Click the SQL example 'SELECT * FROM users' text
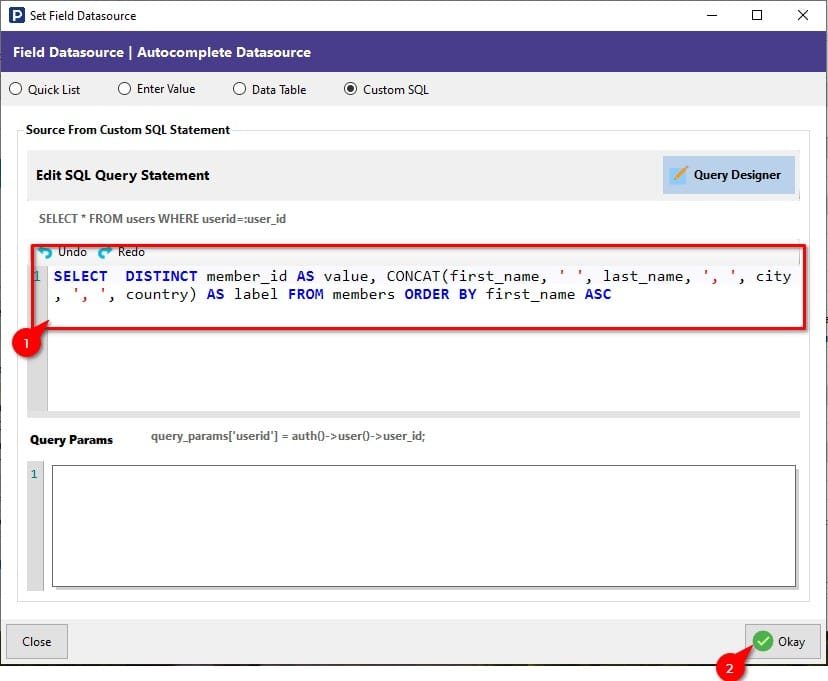The image size is (828, 681). 162,219
